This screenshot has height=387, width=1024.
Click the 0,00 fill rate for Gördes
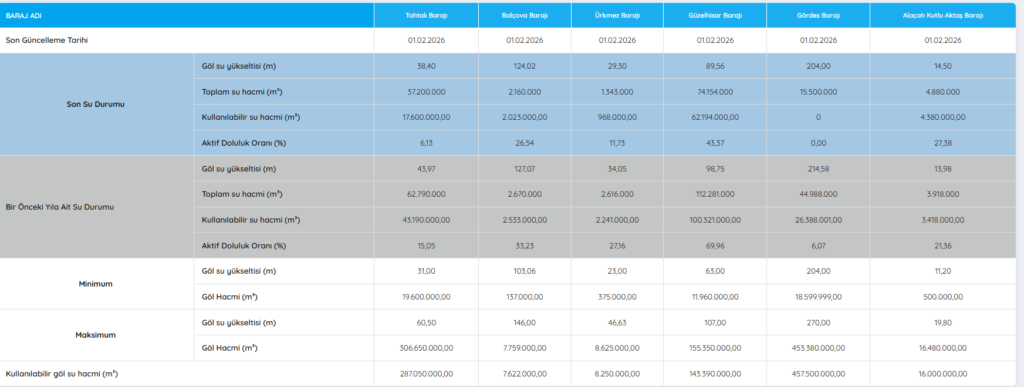pyautogui.click(x=818, y=143)
